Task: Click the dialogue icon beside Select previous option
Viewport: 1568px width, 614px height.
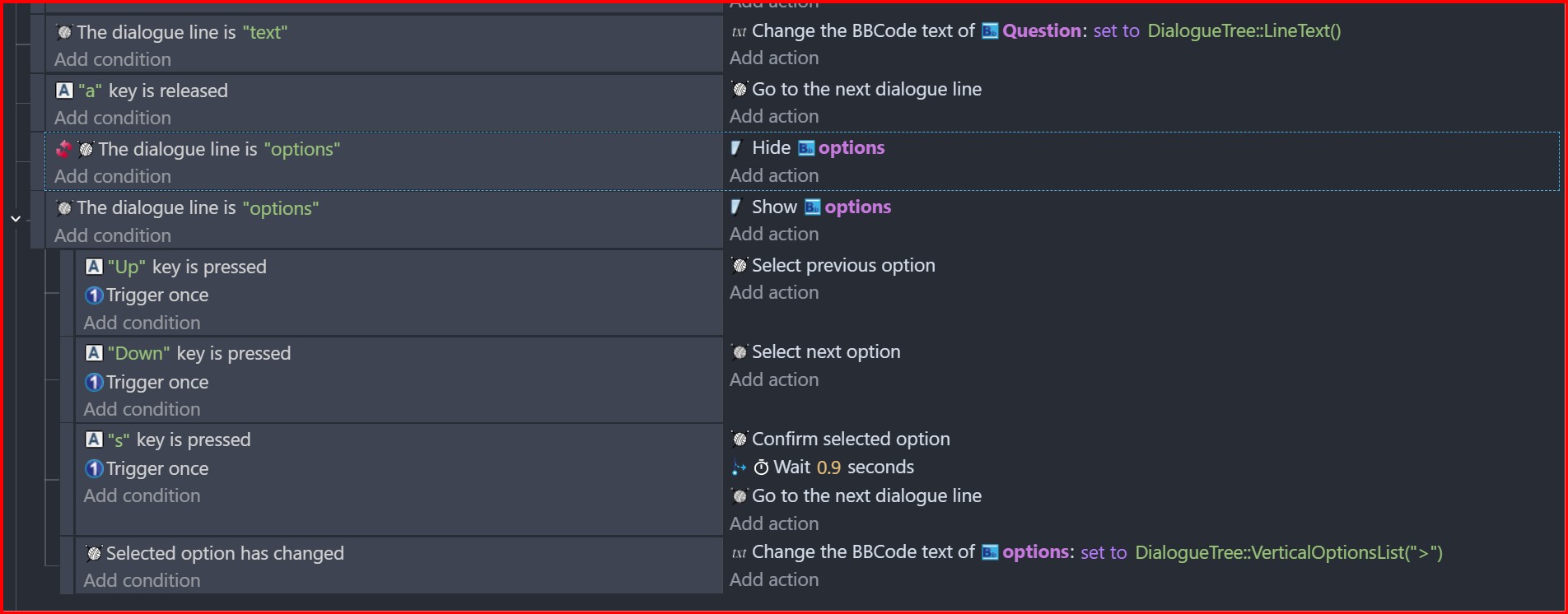Action: click(740, 265)
